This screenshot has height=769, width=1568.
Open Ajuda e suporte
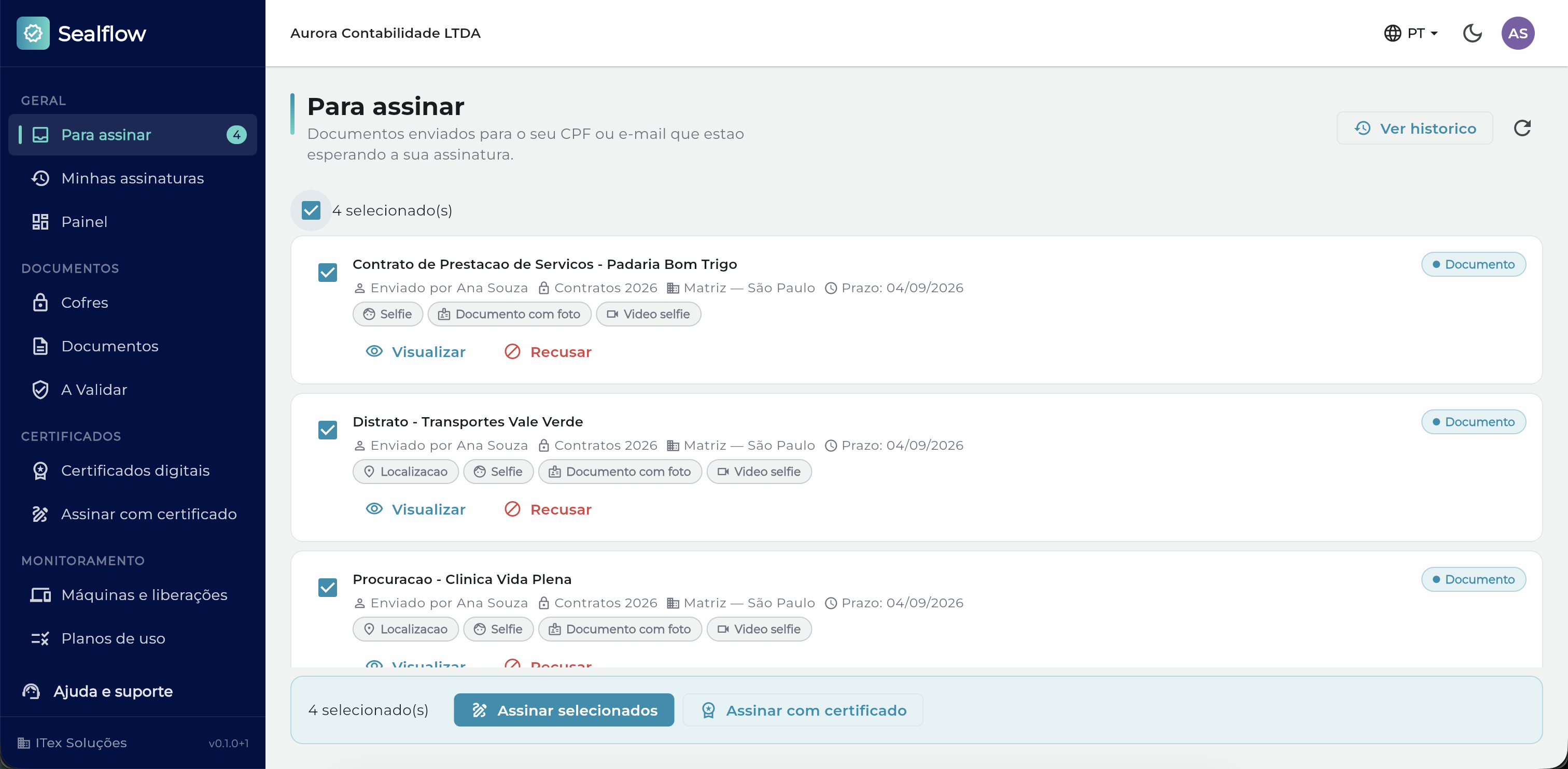[97, 691]
